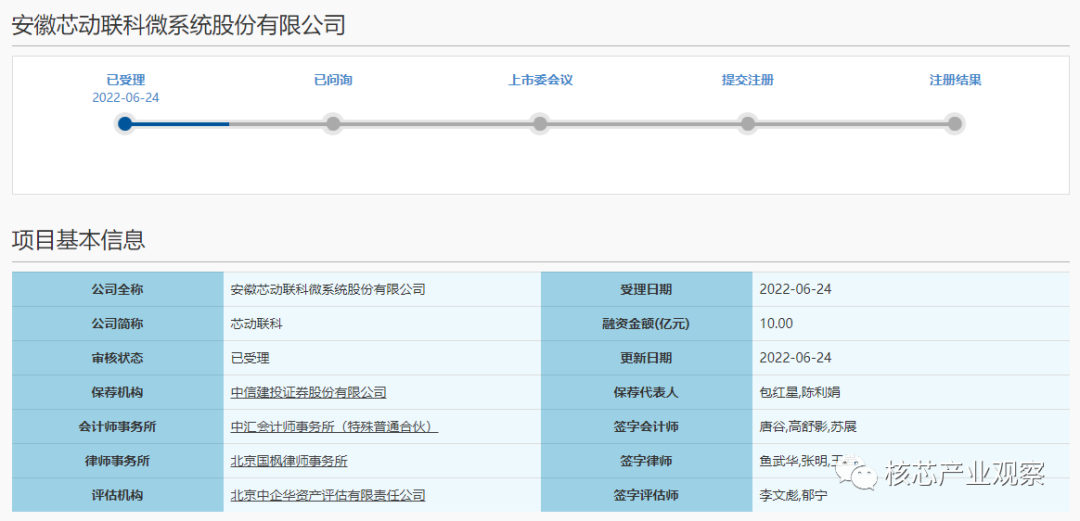Click the 保荐代表人 header cell
1080x521 pixels.
coord(646,393)
